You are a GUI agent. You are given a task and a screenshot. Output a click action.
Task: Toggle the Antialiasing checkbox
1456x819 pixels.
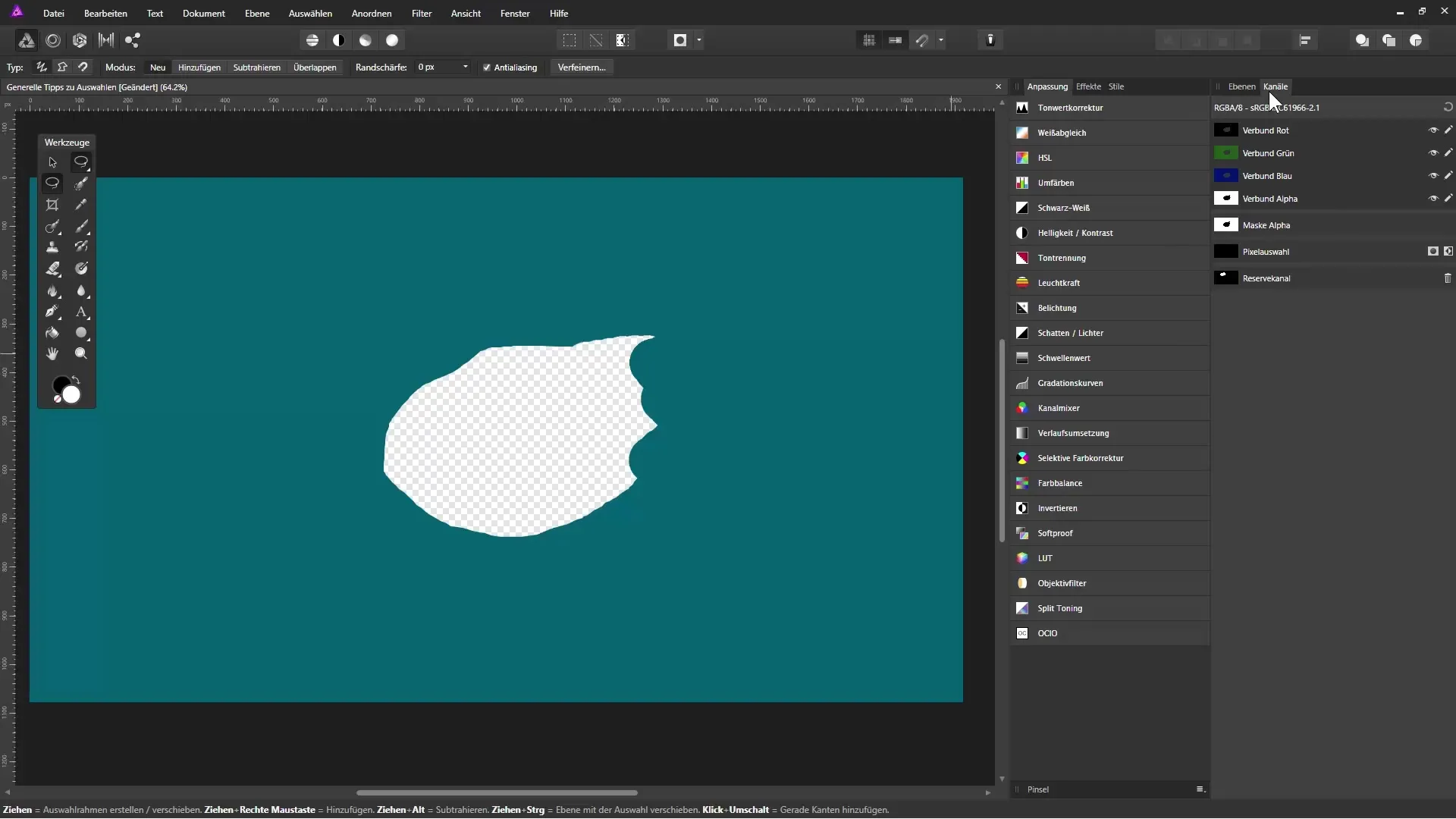coord(487,67)
